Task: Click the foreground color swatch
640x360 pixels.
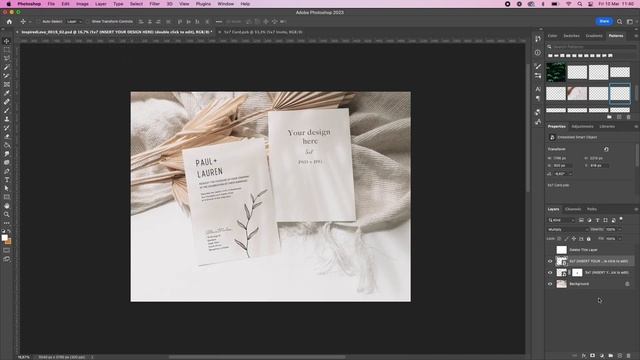Action: 4,238
